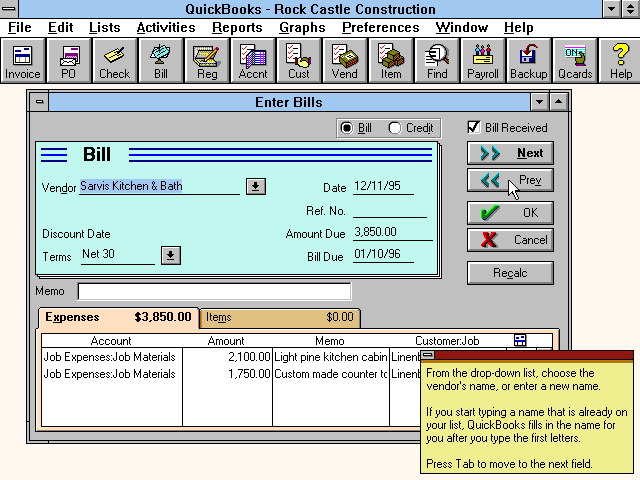Open the Graphs menu
Image resolution: width=640 pixels, height=480 pixels.
click(x=302, y=27)
